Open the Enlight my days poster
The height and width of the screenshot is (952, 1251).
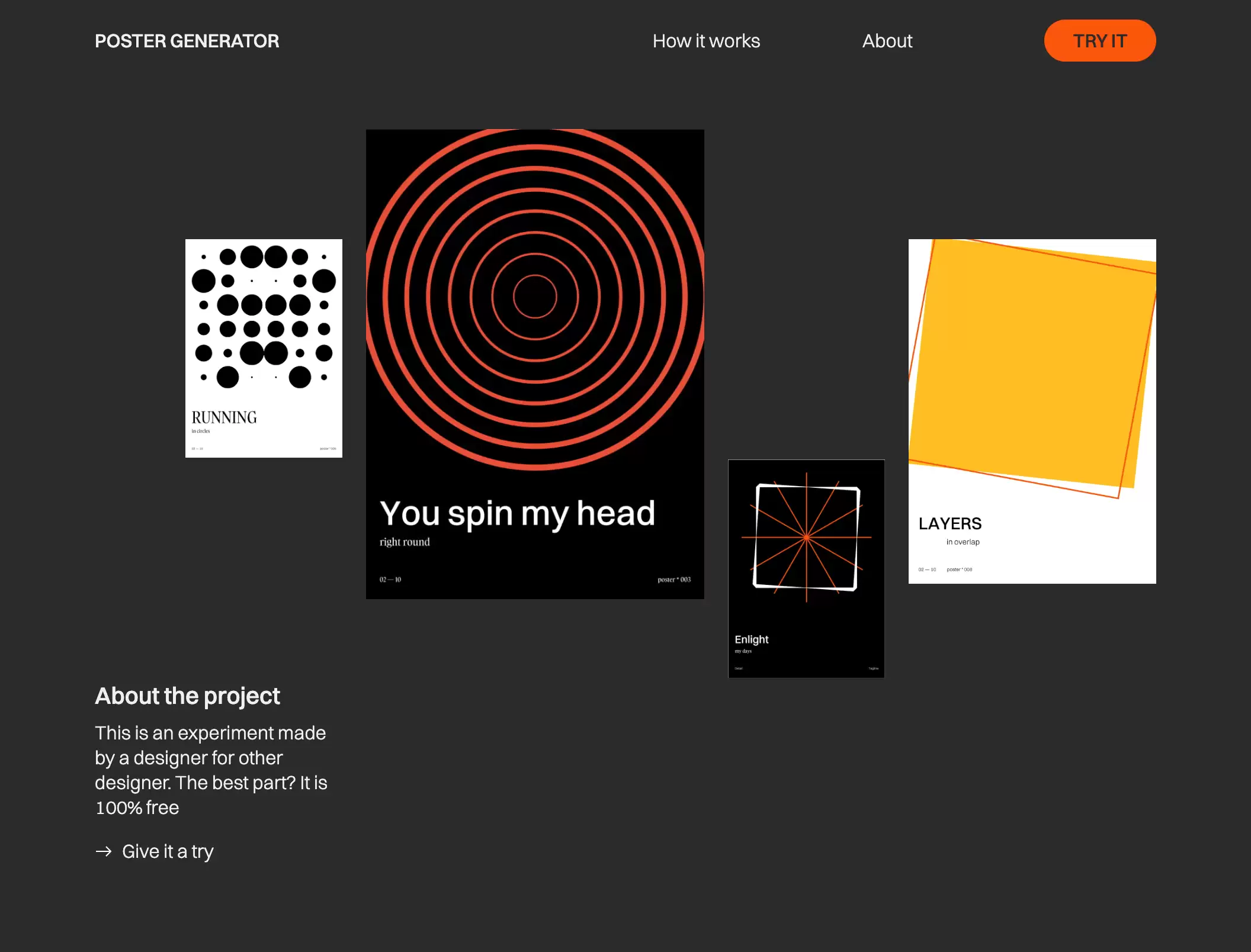[806, 568]
